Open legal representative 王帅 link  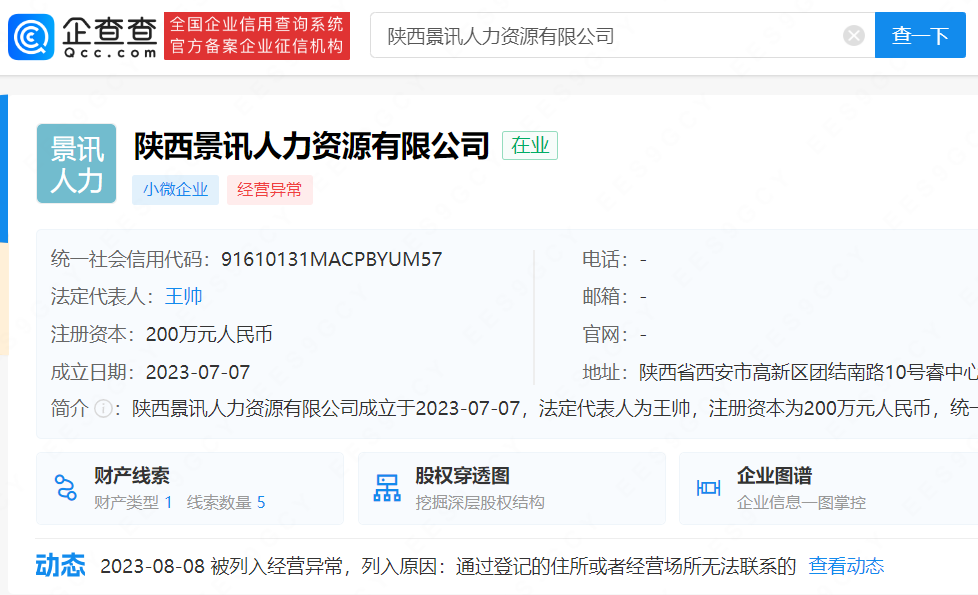(183, 296)
